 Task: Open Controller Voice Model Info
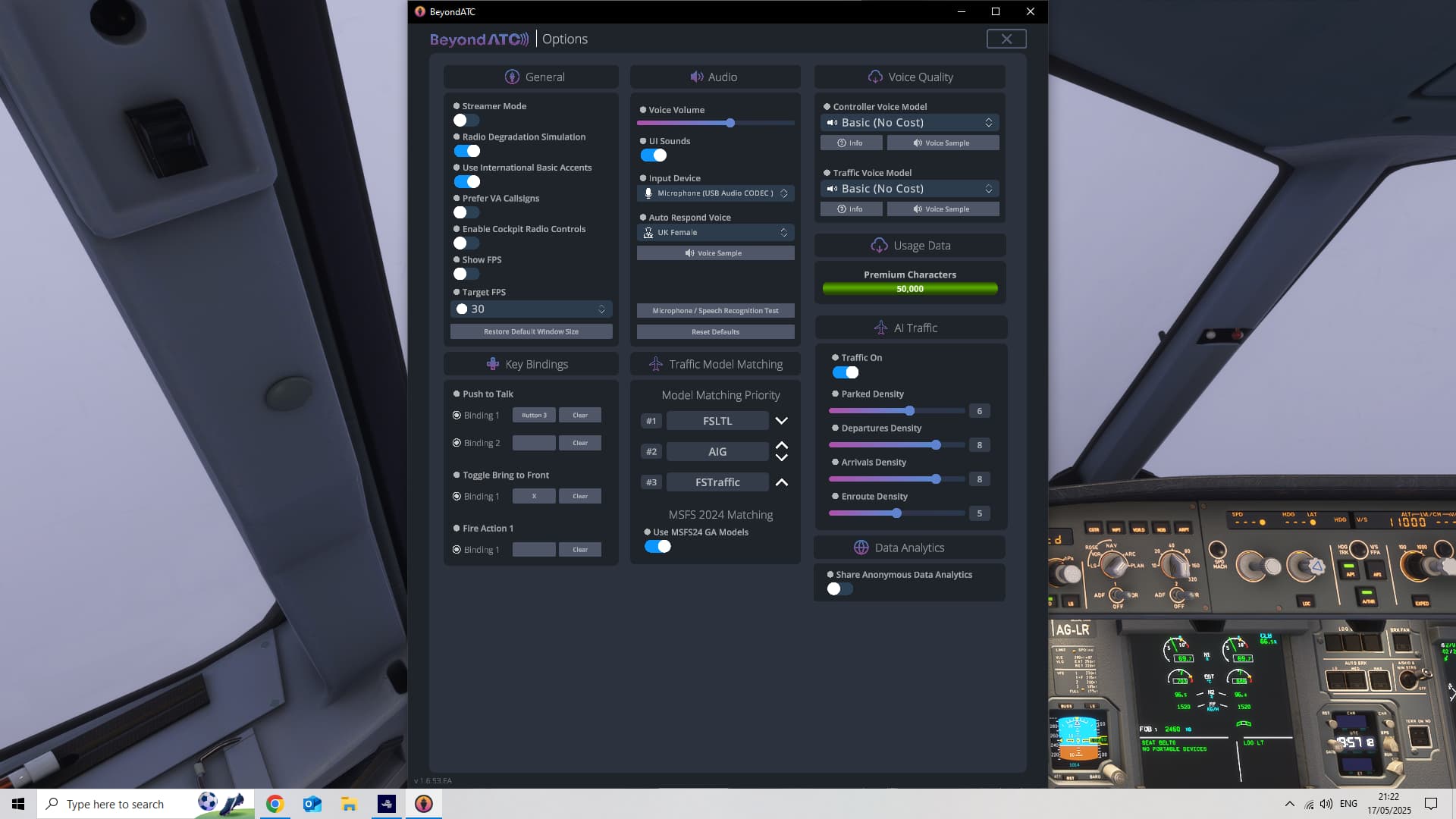[851, 143]
